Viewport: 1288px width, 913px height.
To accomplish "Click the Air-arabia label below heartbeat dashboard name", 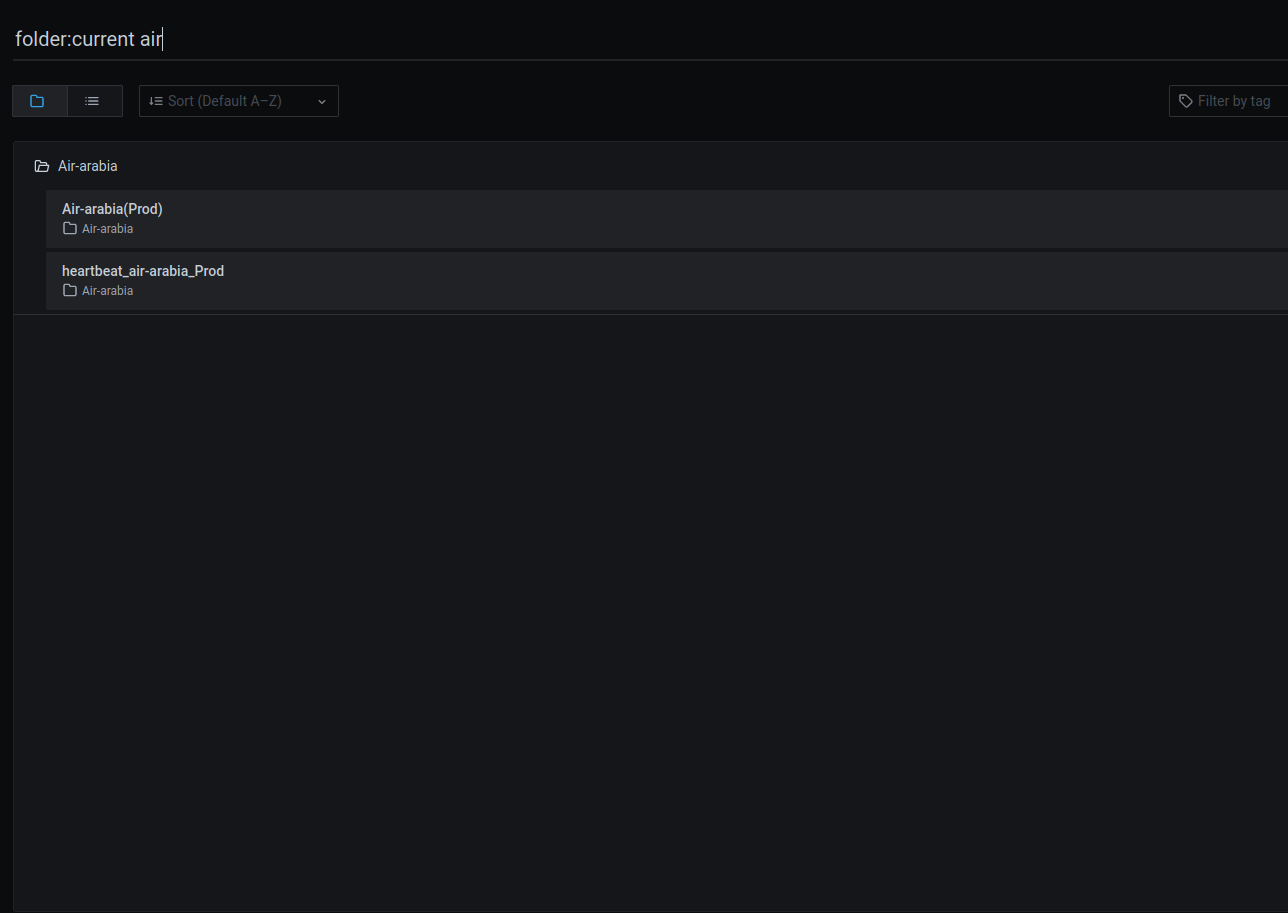I will (107, 290).
